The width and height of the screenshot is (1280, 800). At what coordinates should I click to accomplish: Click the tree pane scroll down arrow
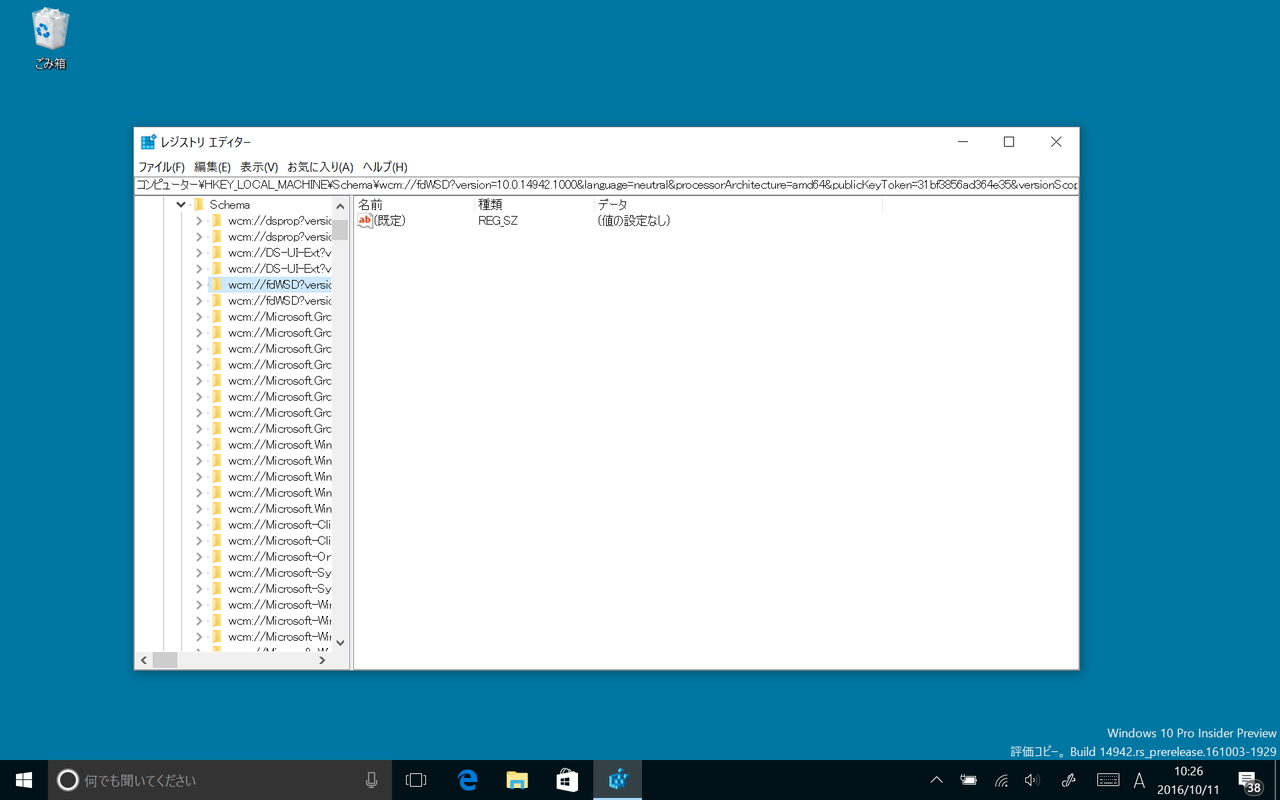[x=340, y=643]
